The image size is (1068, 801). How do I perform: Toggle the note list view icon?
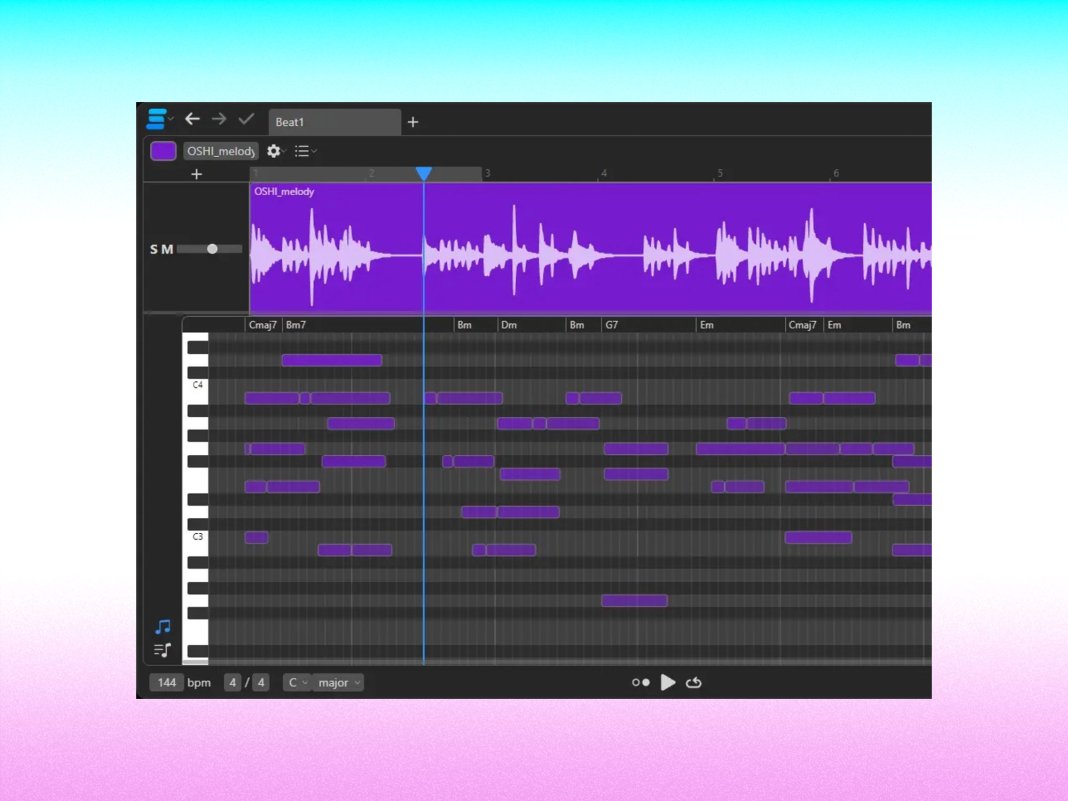(x=163, y=650)
